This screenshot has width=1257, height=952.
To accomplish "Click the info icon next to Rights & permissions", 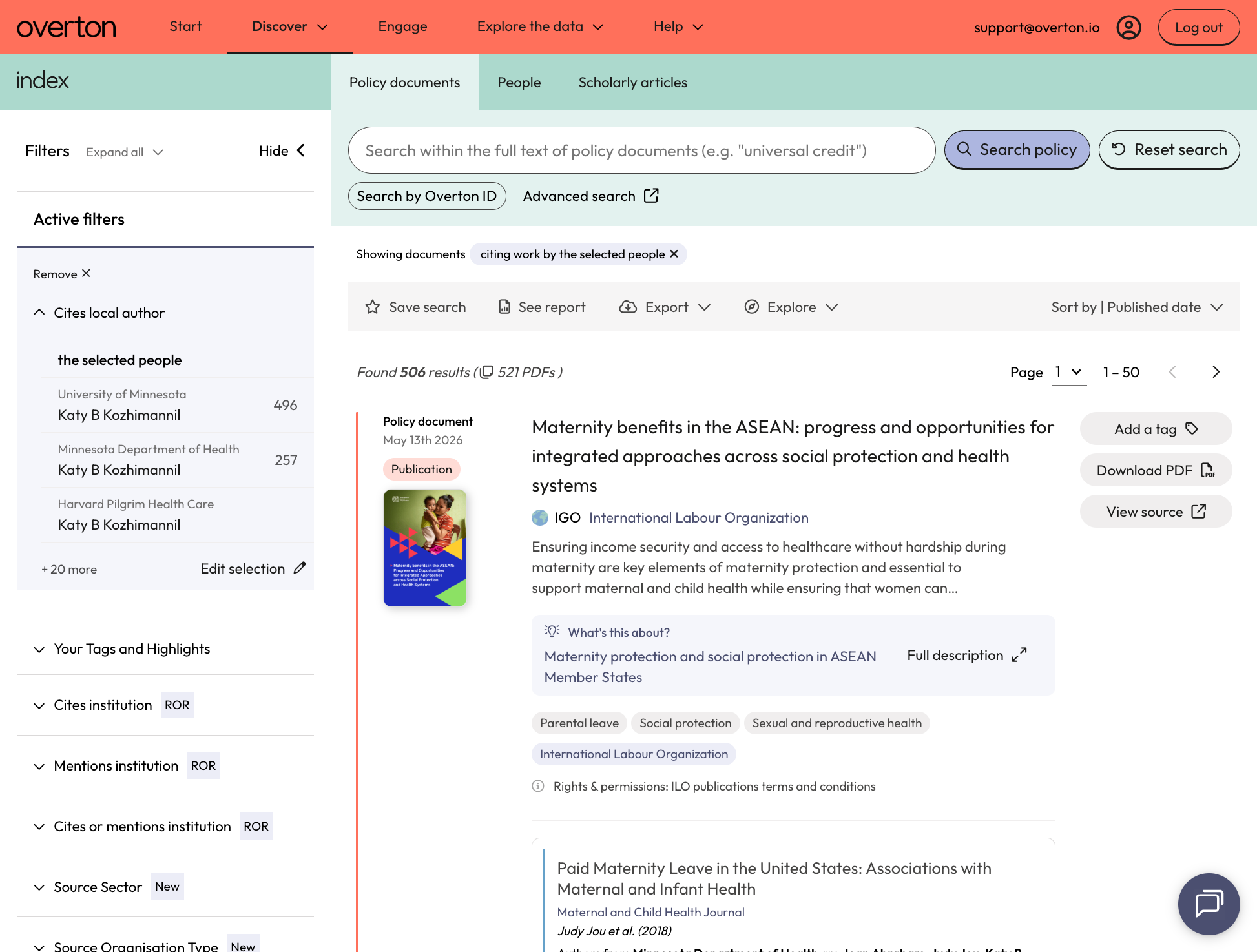I will click(538, 786).
